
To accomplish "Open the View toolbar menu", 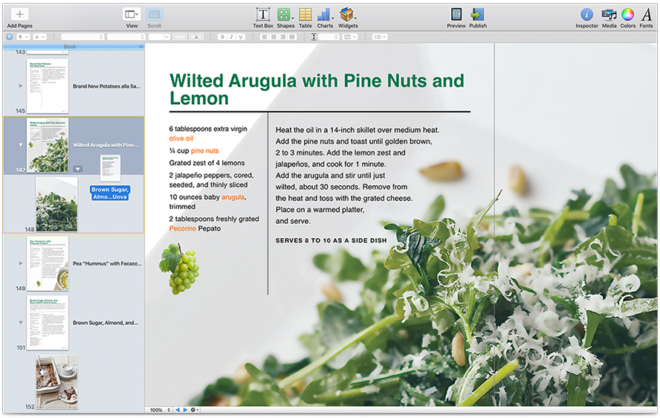I will pos(132,18).
